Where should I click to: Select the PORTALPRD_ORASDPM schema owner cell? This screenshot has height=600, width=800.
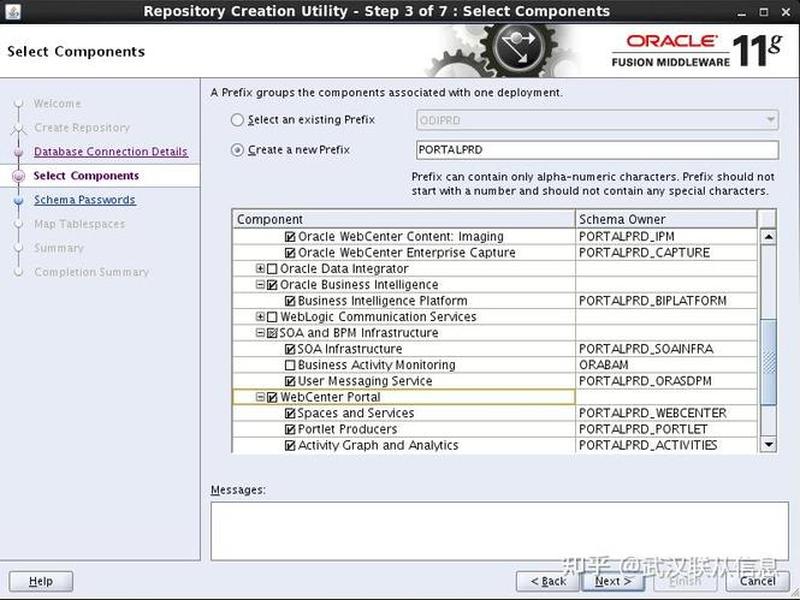(x=666, y=382)
